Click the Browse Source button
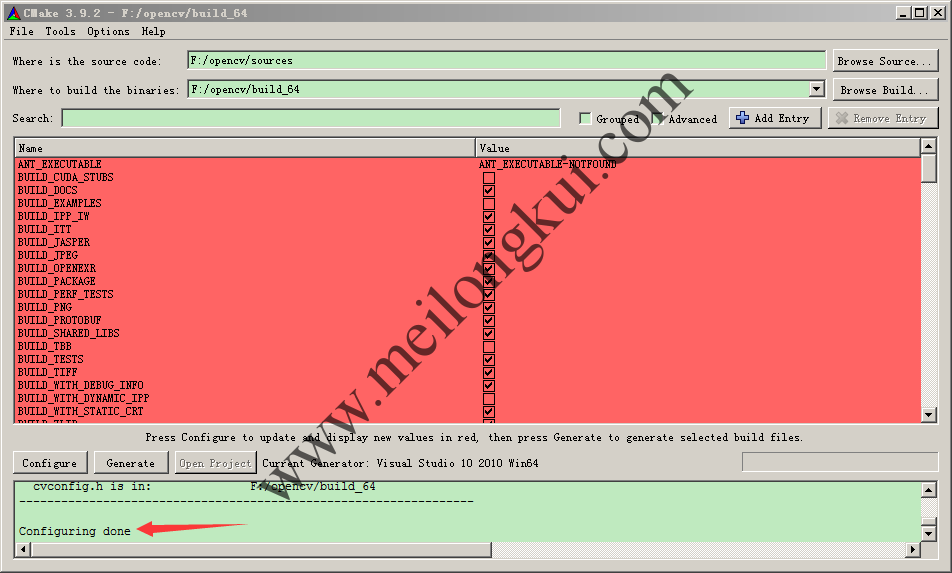 885,61
